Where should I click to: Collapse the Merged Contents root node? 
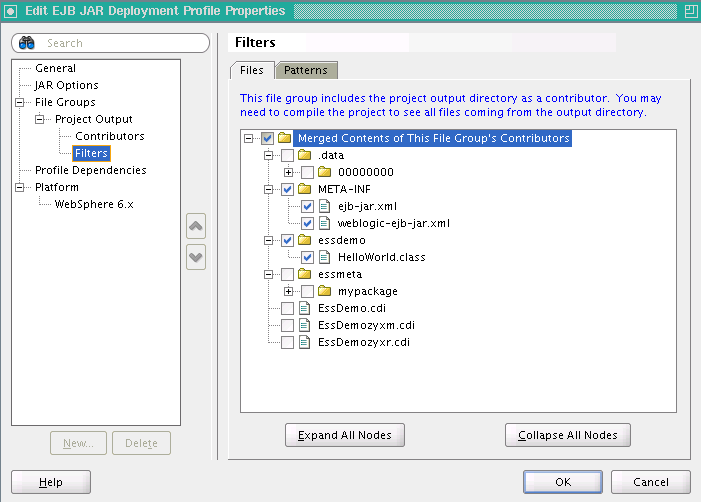click(x=248, y=138)
